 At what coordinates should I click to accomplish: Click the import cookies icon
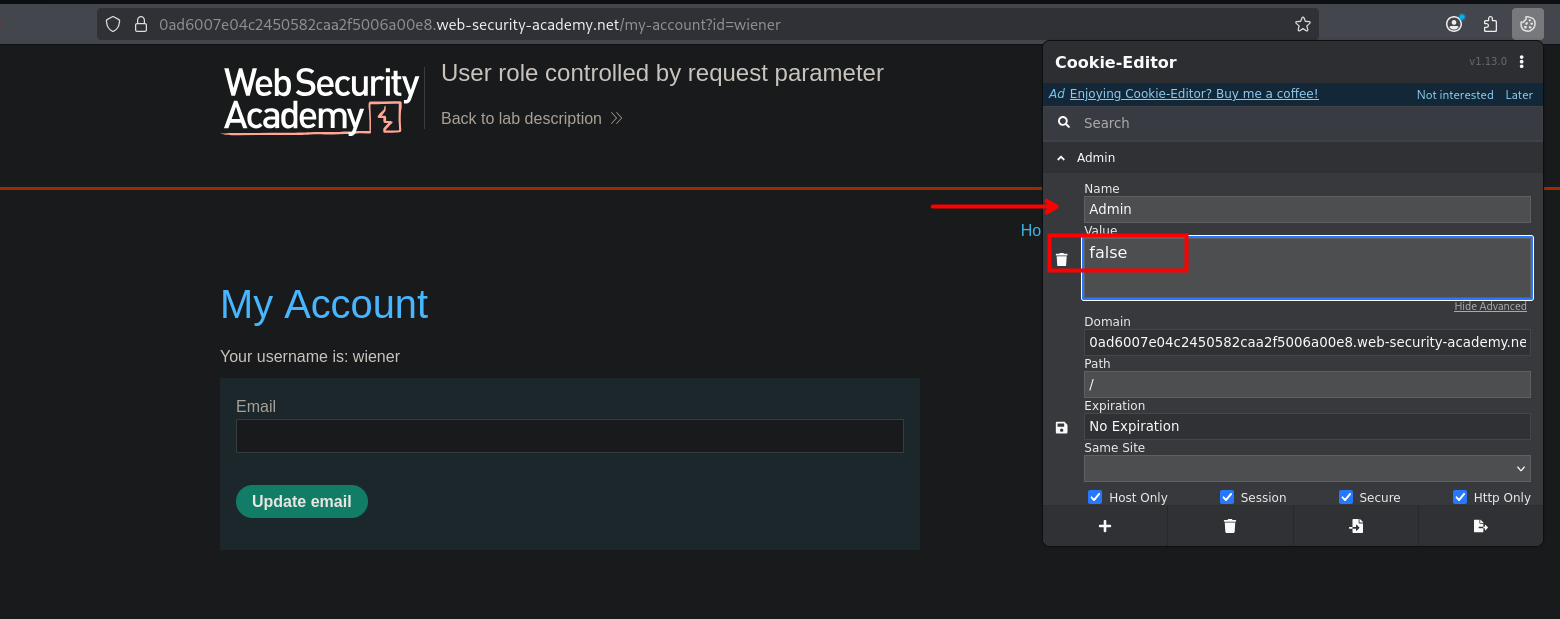(1355, 526)
